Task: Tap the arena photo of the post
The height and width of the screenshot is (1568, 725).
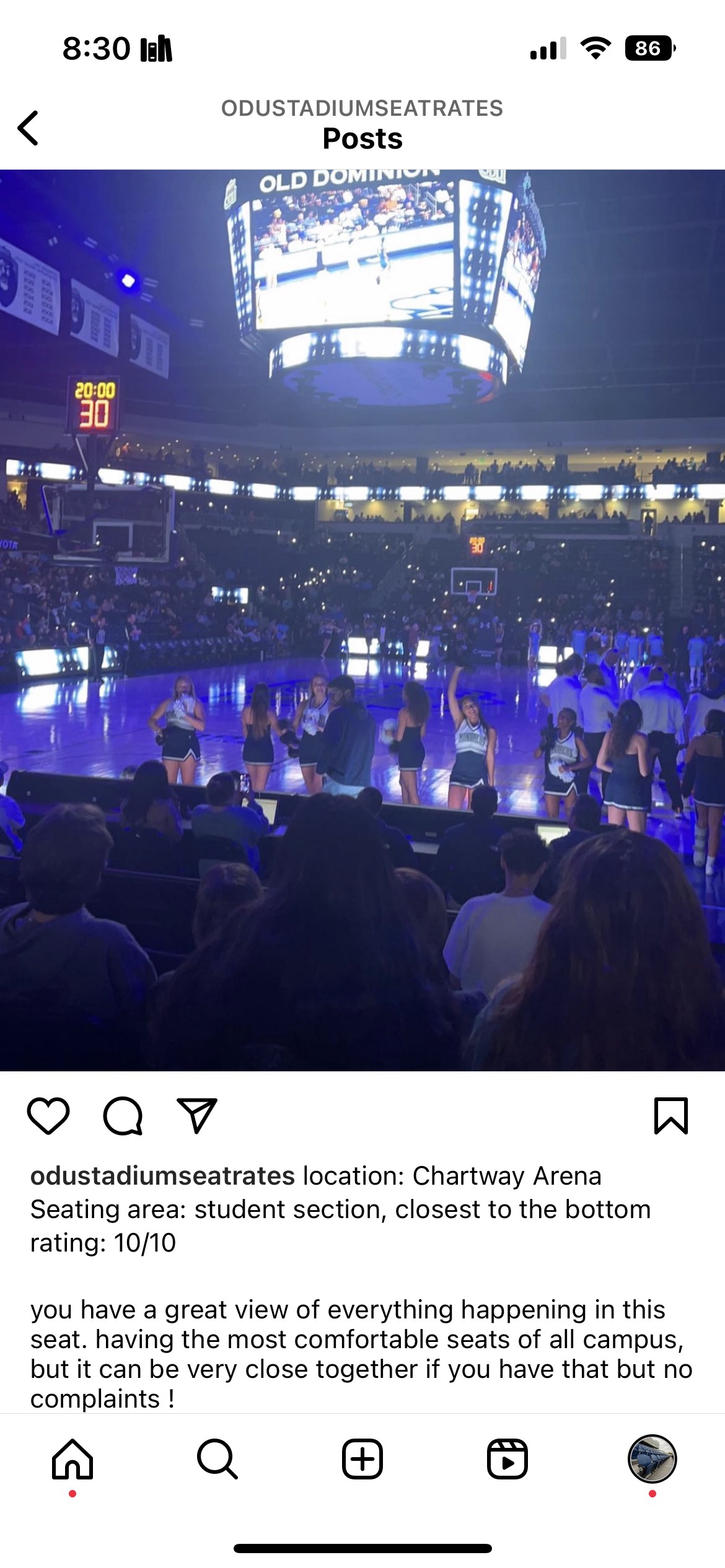Action: 362,620
